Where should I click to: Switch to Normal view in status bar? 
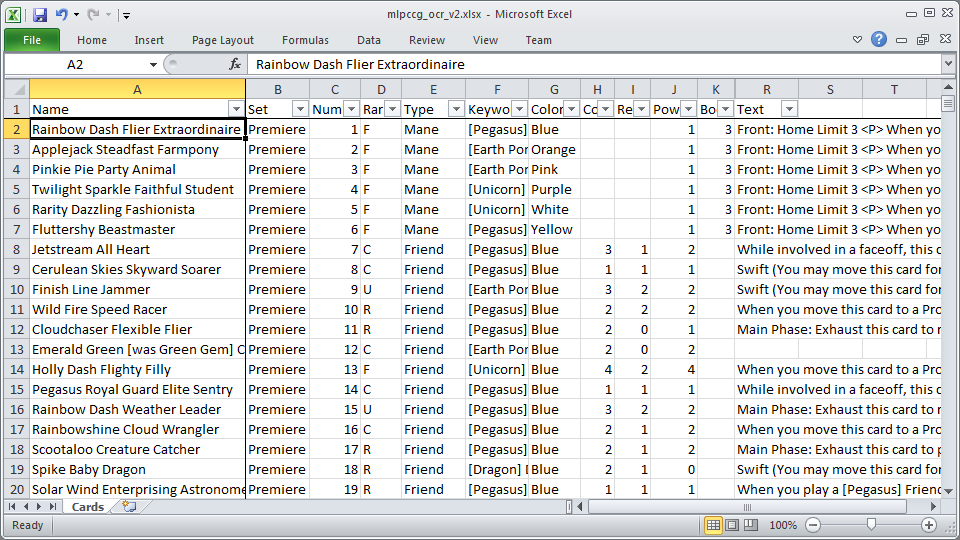click(x=713, y=525)
